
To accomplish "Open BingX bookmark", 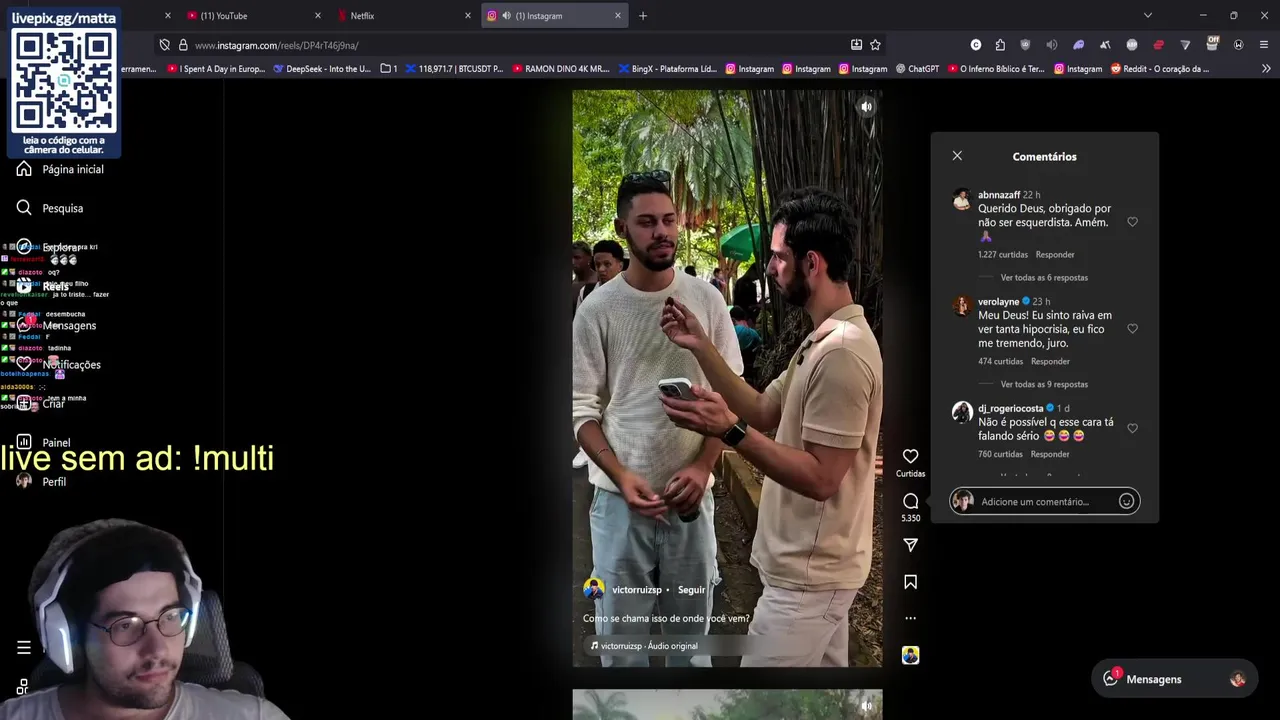I will pos(668,69).
